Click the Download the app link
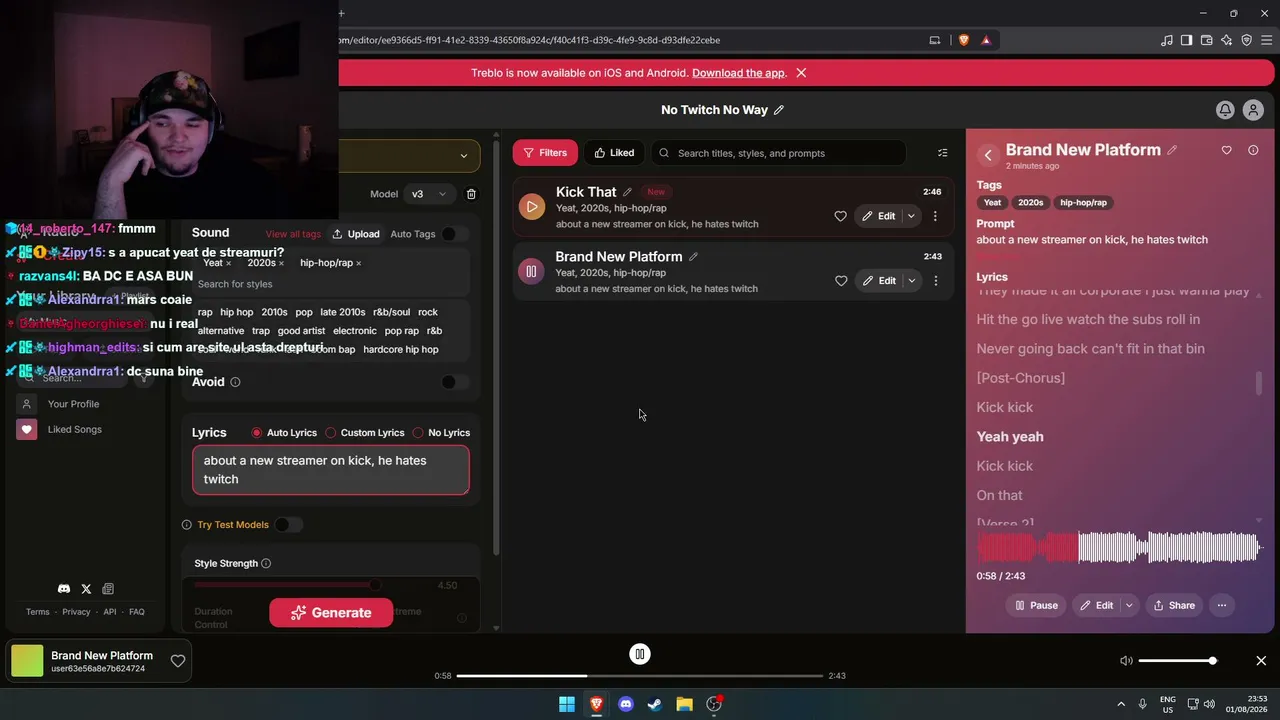1280x720 pixels. click(x=738, y=73)
